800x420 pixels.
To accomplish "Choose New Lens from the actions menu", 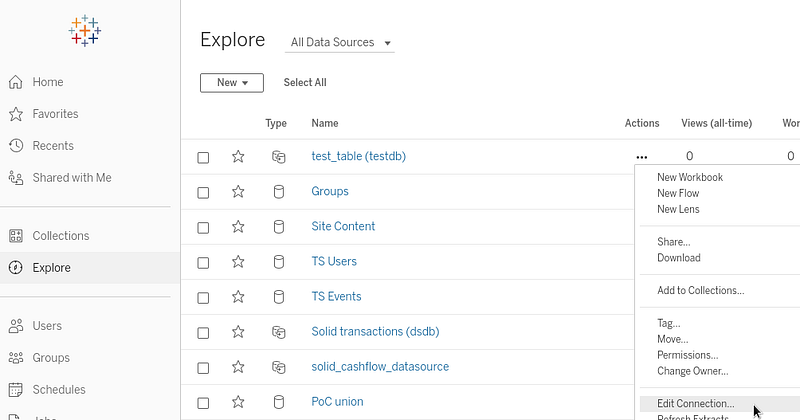I will (x=678, y=209).
